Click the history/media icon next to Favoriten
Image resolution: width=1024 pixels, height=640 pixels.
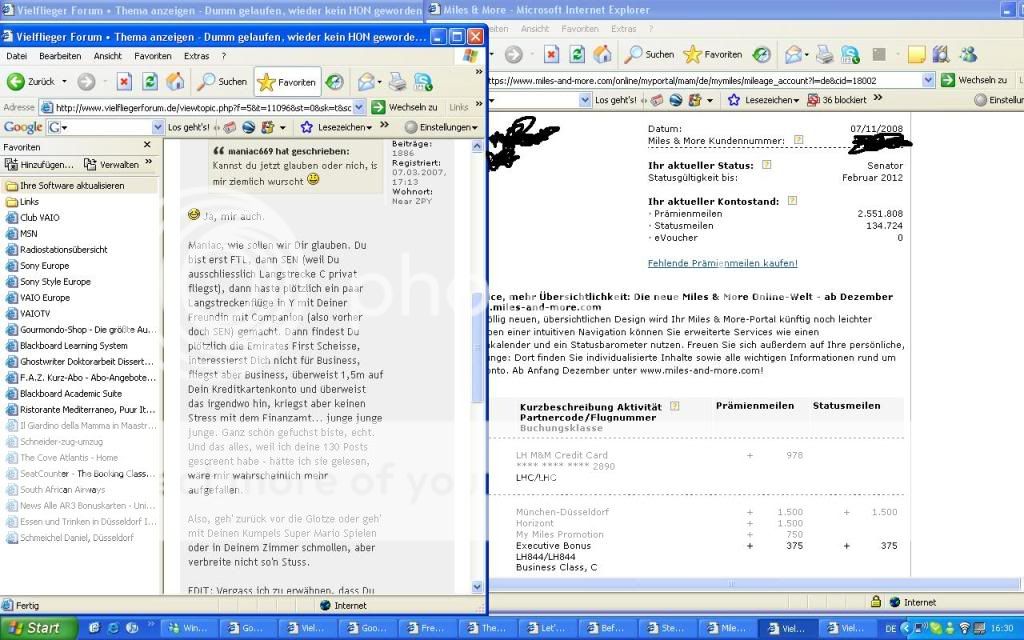point(334,82)
